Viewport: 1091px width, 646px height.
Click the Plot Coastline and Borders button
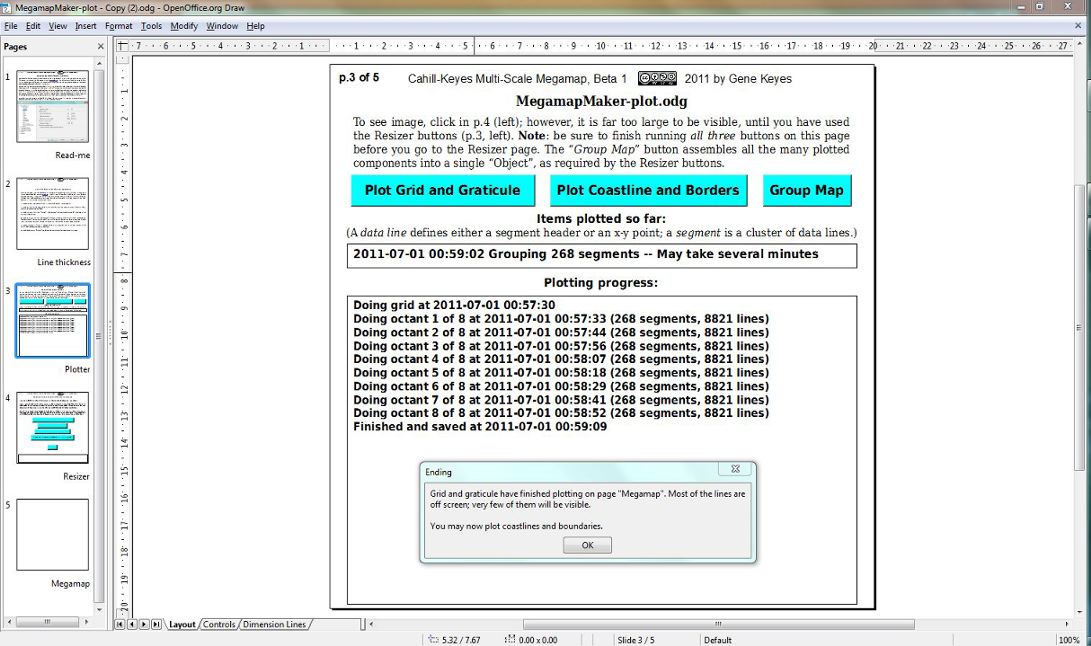click(648, 190)
